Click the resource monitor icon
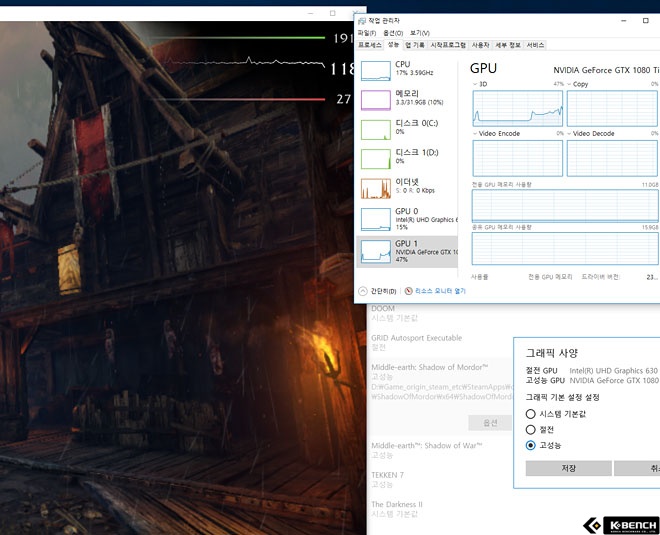The width and height of the screenshot is (660, 535). click(x=408, y=291)
